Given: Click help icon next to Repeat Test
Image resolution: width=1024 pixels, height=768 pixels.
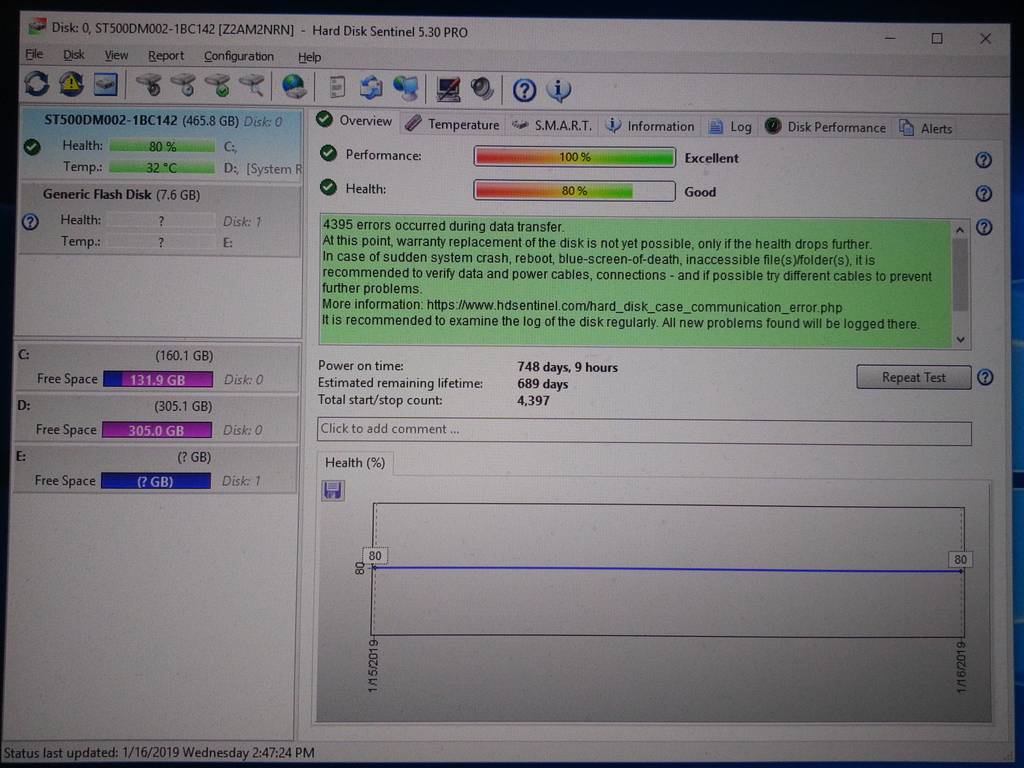Looking at the screenshot, I should click(x=985, y=377).
